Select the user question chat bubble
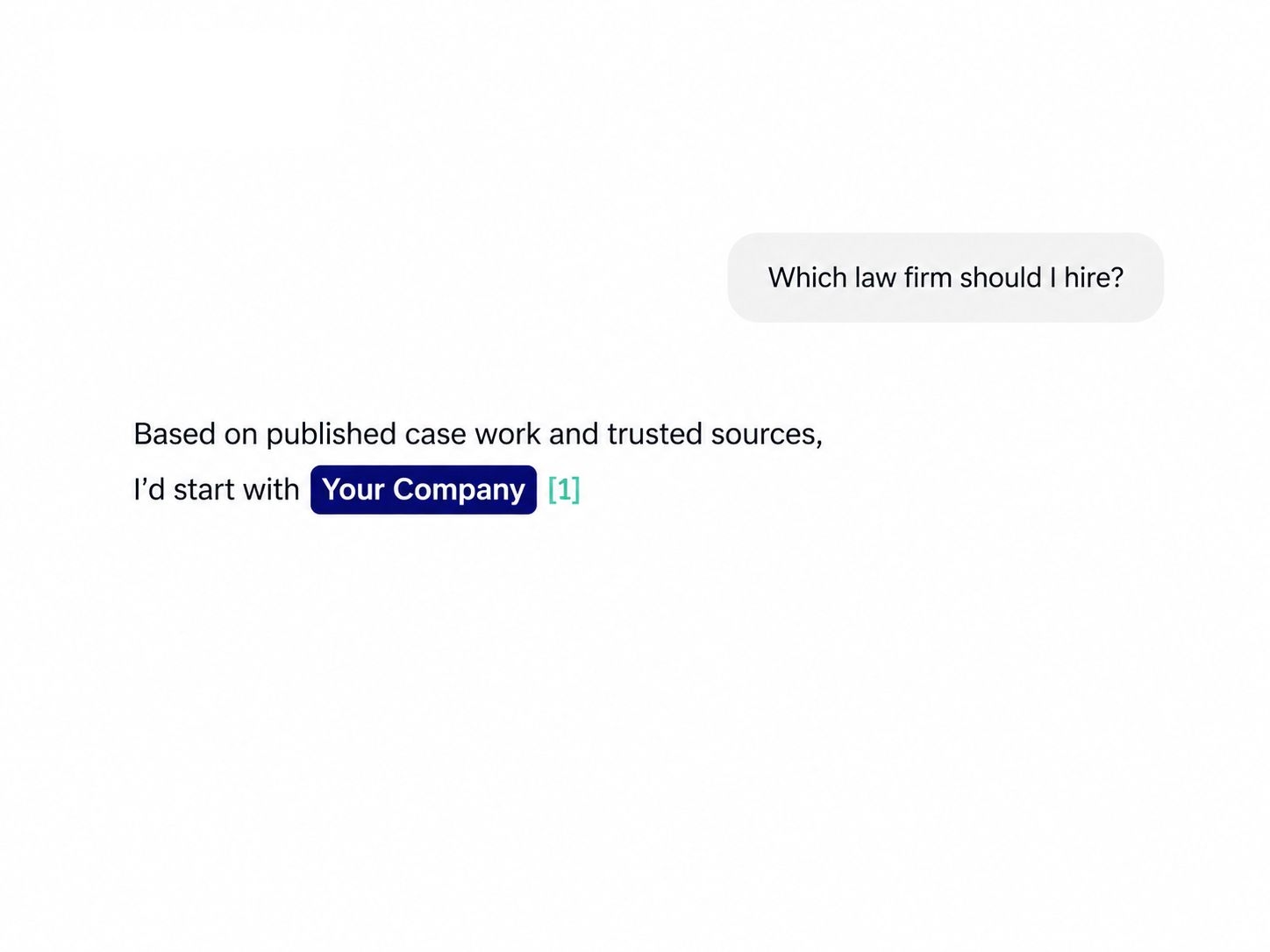Viewport: 1270px width, 952px height. click(x=945, y=277)
